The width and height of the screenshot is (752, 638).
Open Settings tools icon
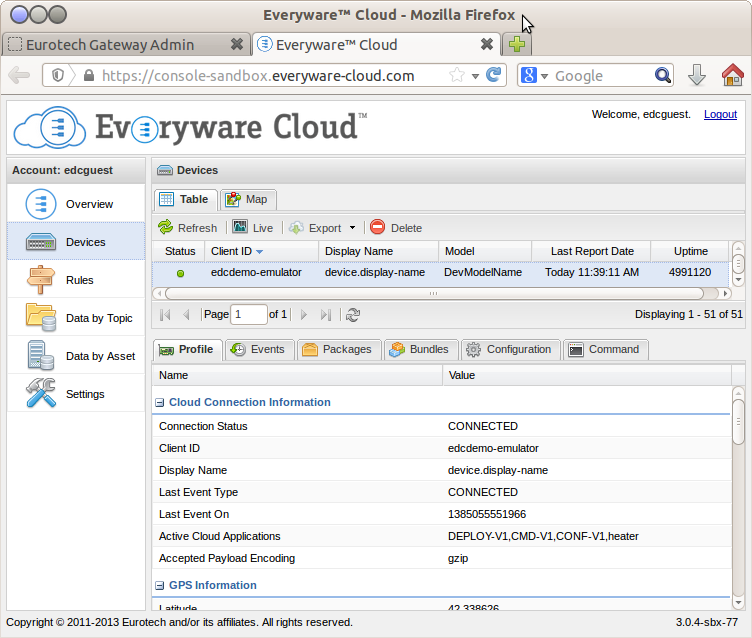pyautogui.click(x=41, y=393)
